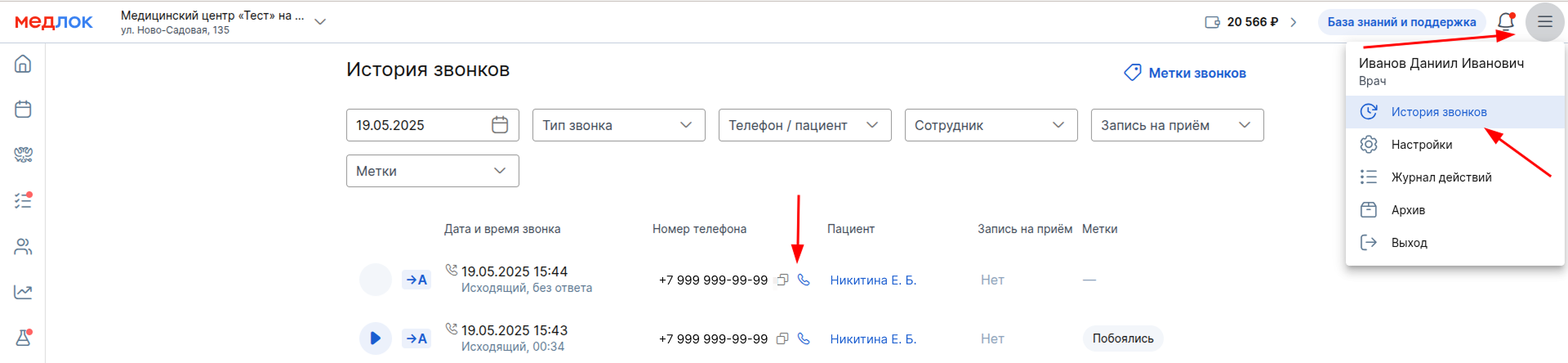The image size is (1568, 363).
Task: Open the patients icon in the sidebar
Action: [x=23, y=246]
